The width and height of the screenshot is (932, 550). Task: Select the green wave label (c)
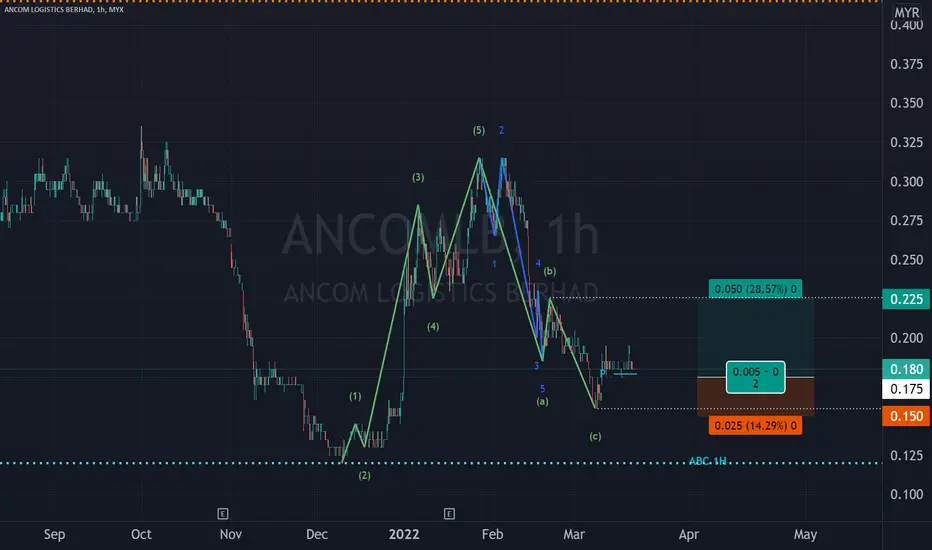595,436
